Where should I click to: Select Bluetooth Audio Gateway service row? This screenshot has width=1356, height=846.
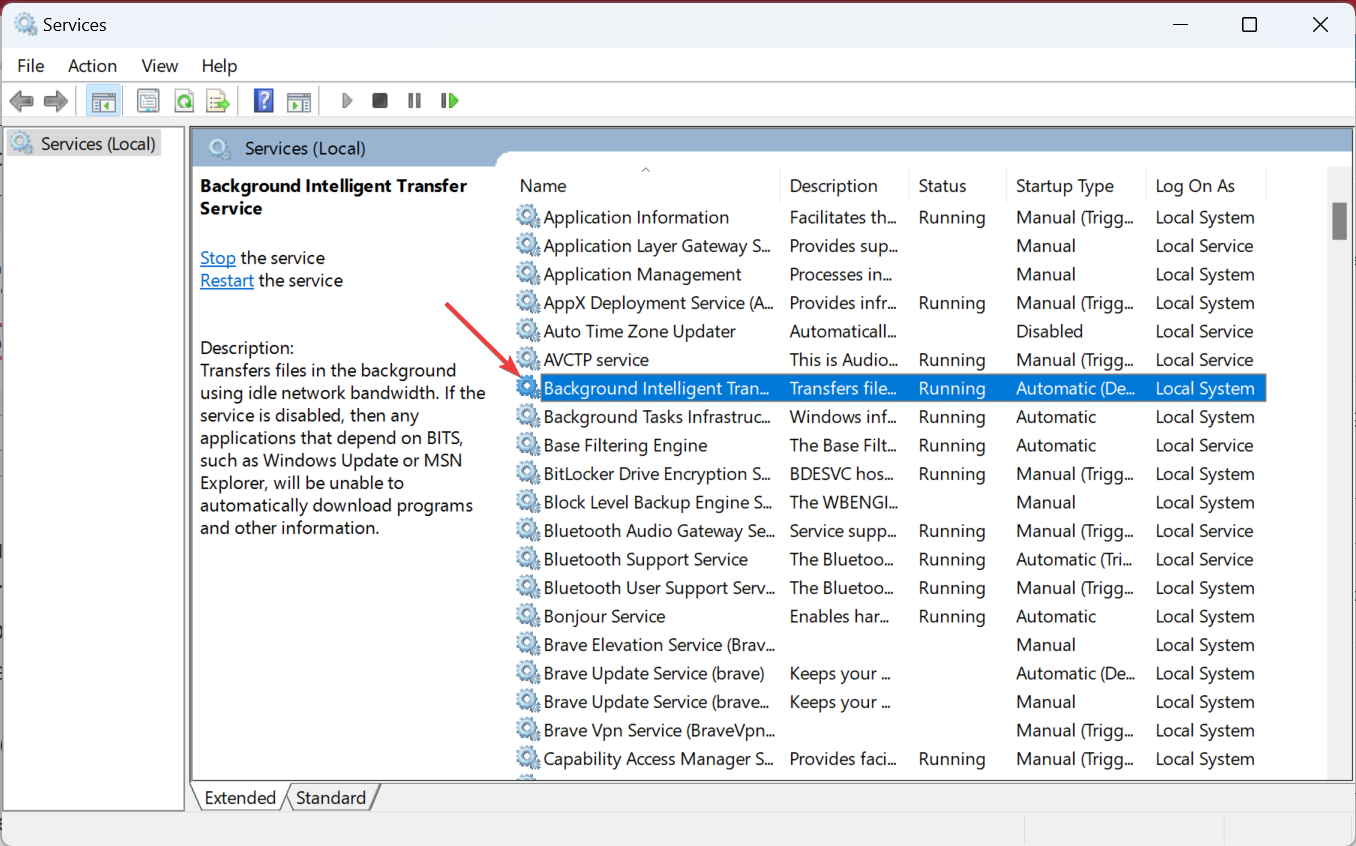(x=891, y=531)
